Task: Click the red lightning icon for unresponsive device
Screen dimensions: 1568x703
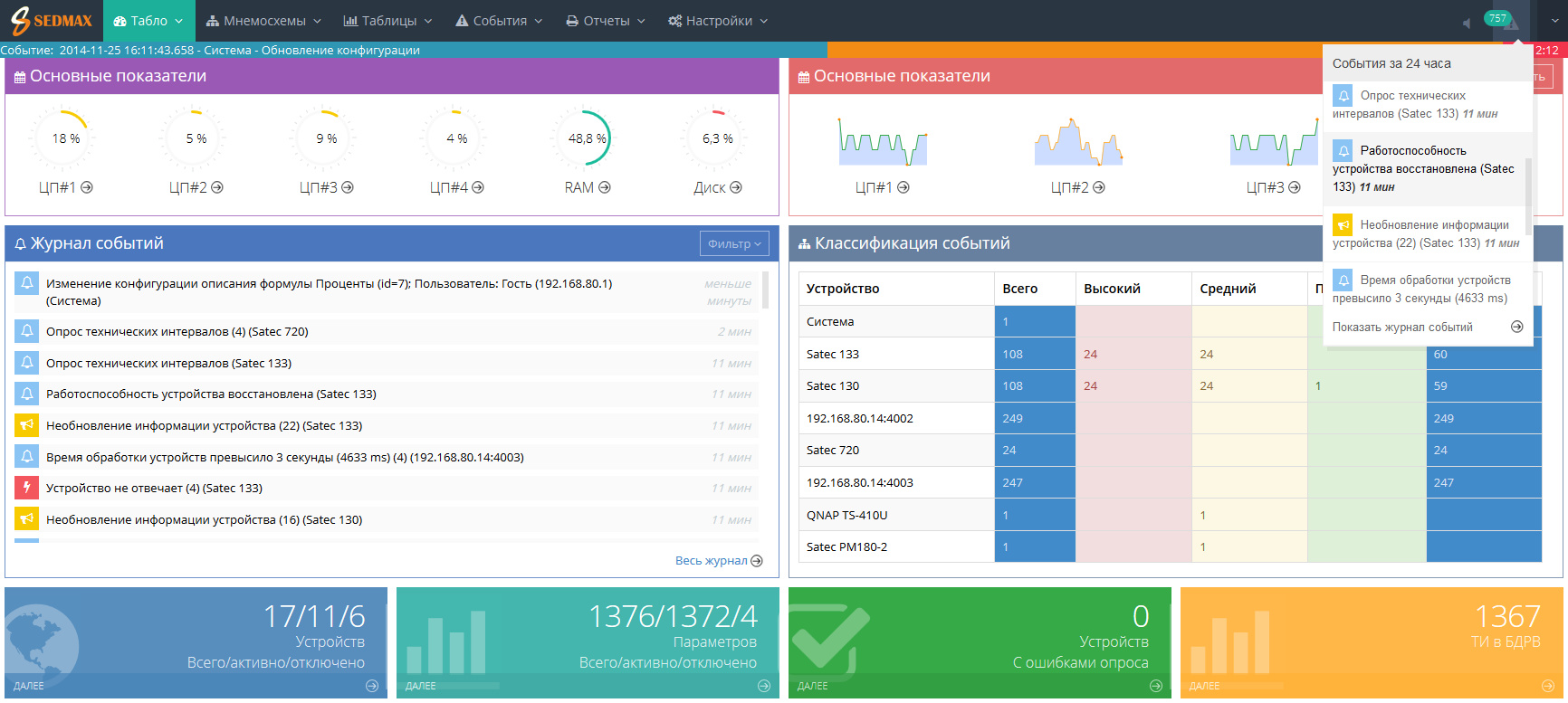Action: 27,488
